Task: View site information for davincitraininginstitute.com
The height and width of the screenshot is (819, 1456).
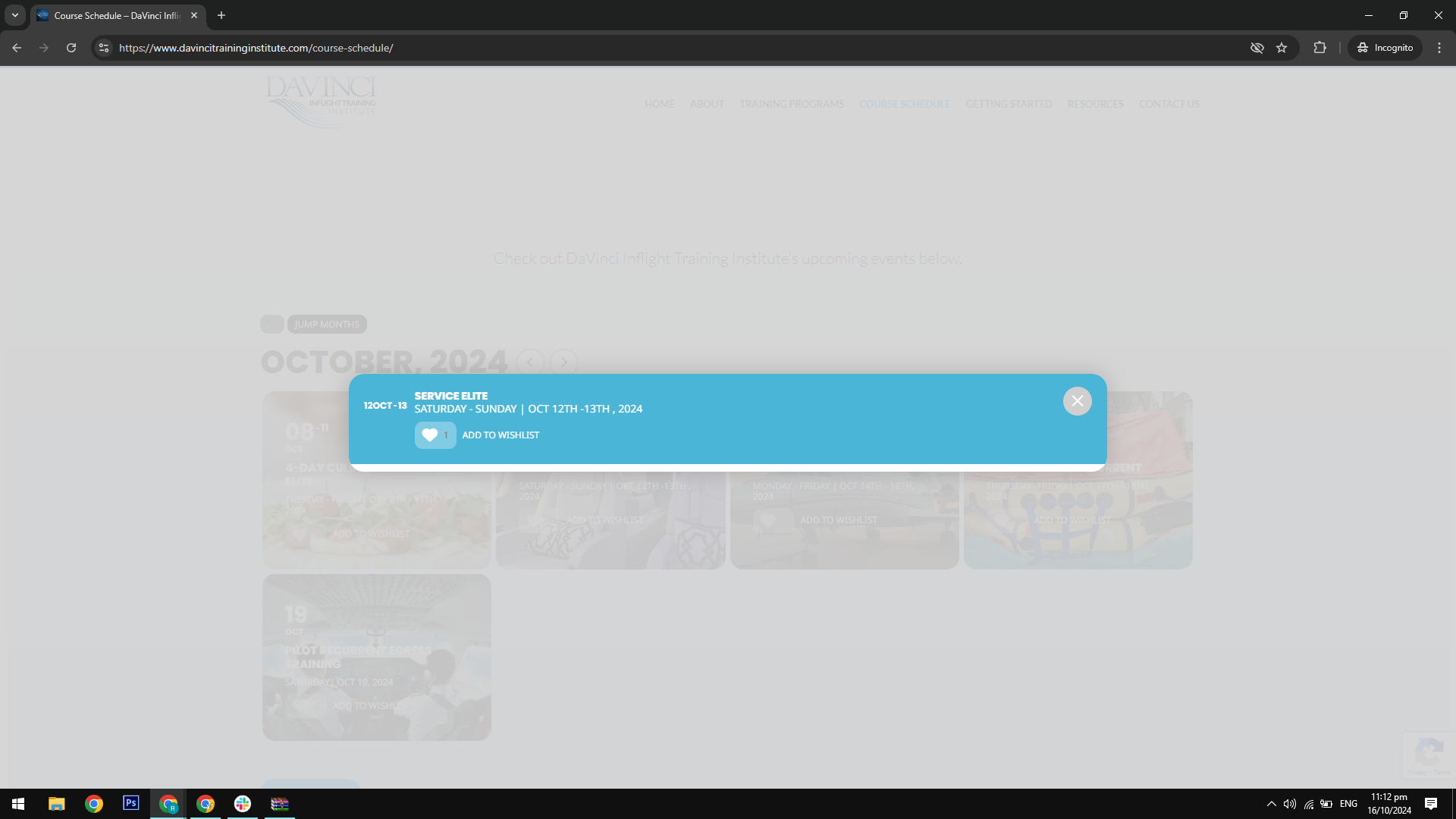Action: pyautogui.click(x=104, y=48)
